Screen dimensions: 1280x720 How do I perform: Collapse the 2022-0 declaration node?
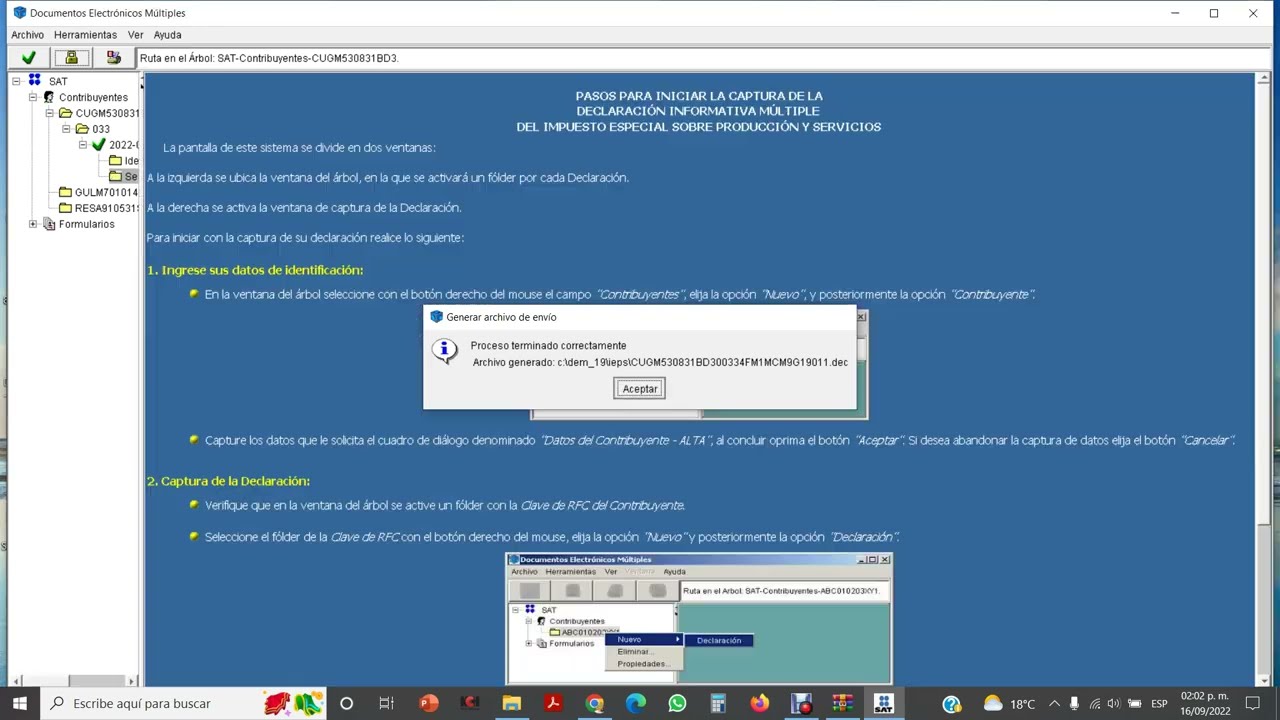[x=83, y=145]
